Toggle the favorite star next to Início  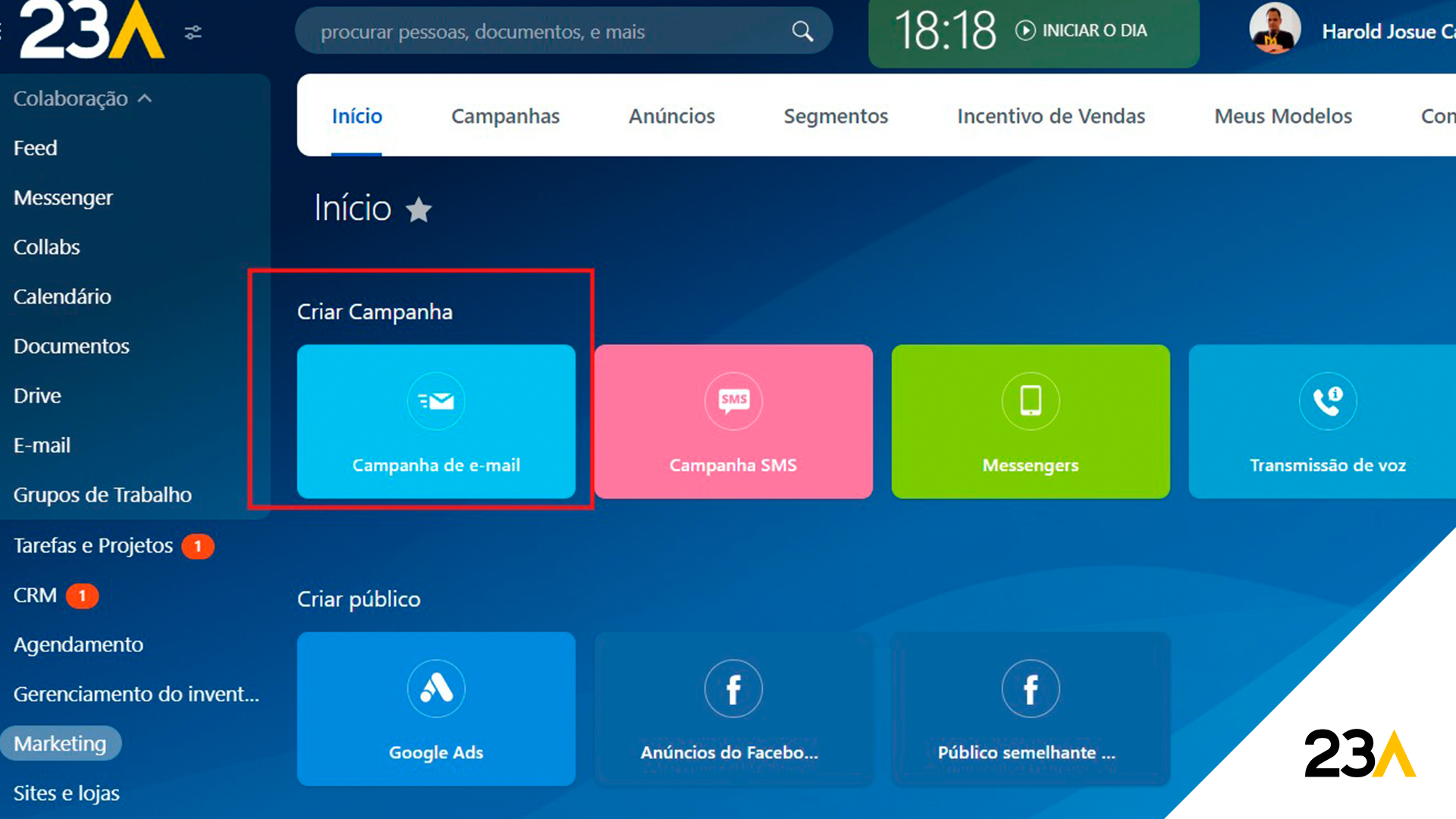tap(419, 209)
